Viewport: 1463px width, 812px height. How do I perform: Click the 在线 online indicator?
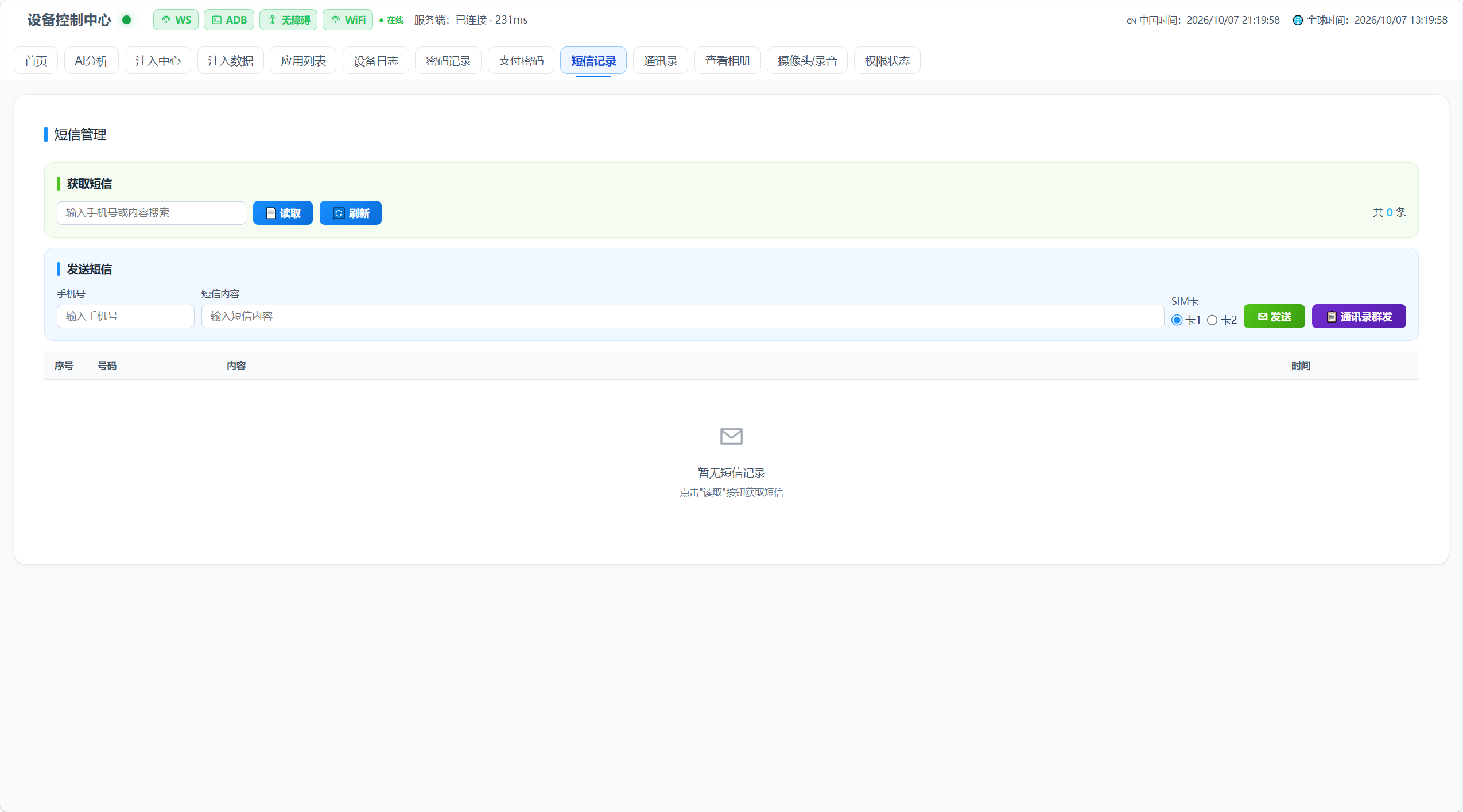[x=392, y=20]
